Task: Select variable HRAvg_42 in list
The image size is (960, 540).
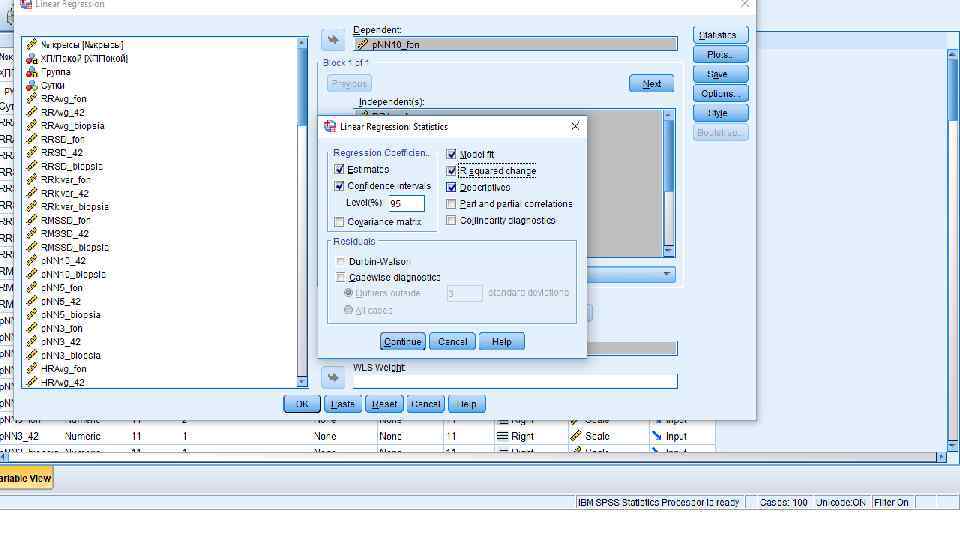Action: point(63,382)
